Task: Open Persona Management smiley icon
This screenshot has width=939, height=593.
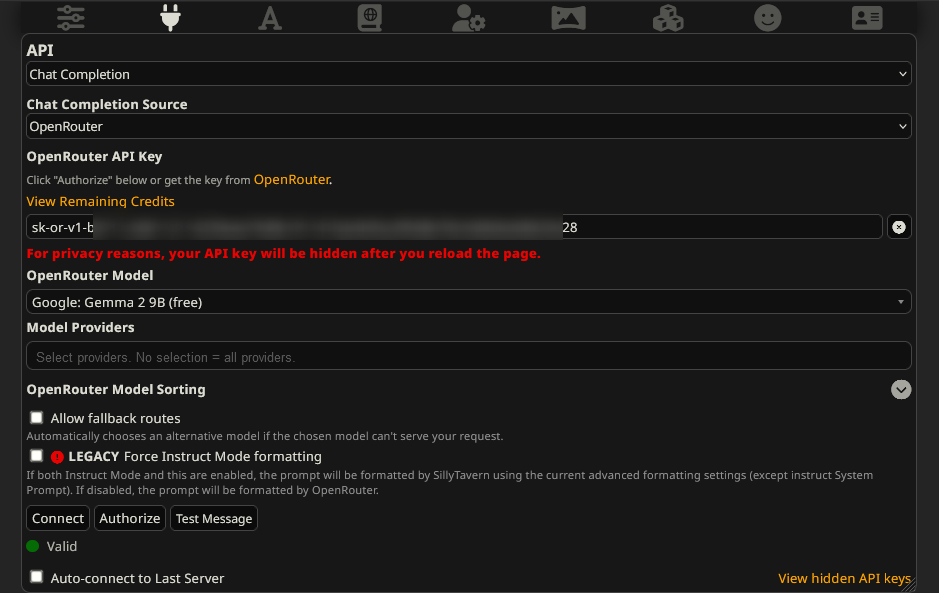Action: click(x=768, y=17)
